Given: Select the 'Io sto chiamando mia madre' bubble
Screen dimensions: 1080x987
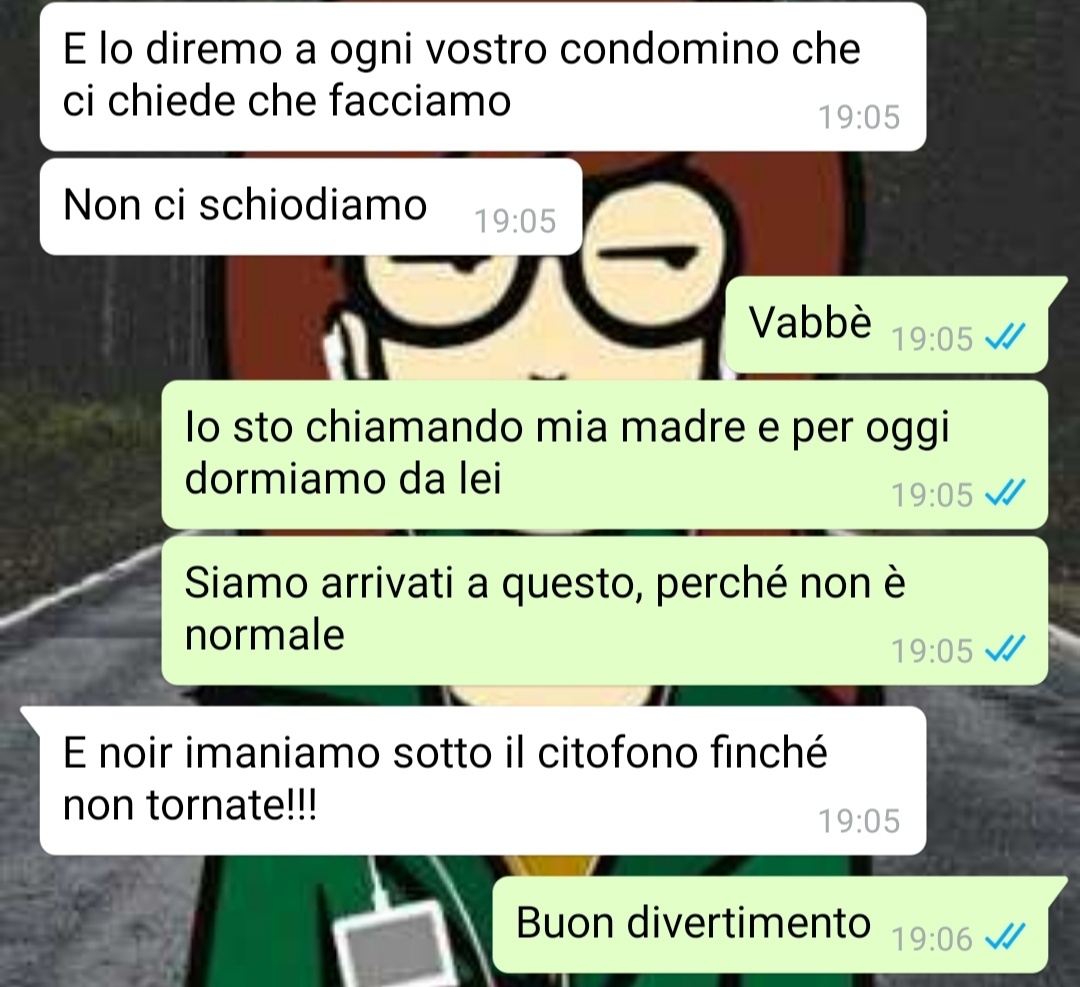Looking at the screenshot, I should [605, 455].
